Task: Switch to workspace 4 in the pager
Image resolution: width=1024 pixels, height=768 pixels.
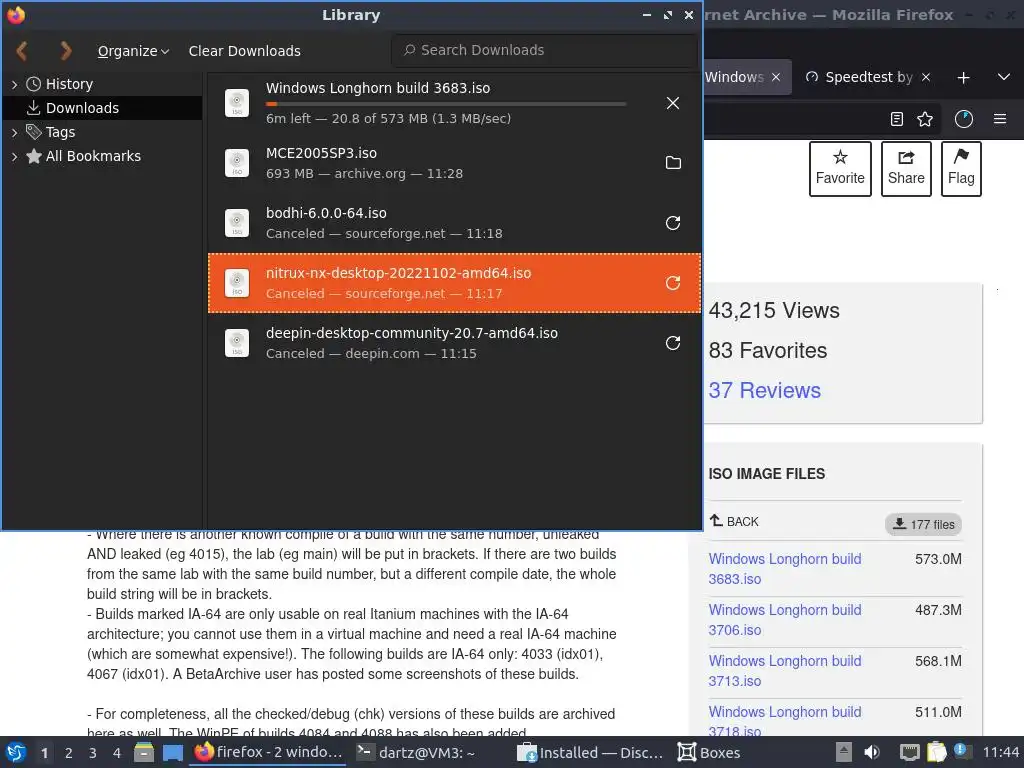Action: point(117,753)
